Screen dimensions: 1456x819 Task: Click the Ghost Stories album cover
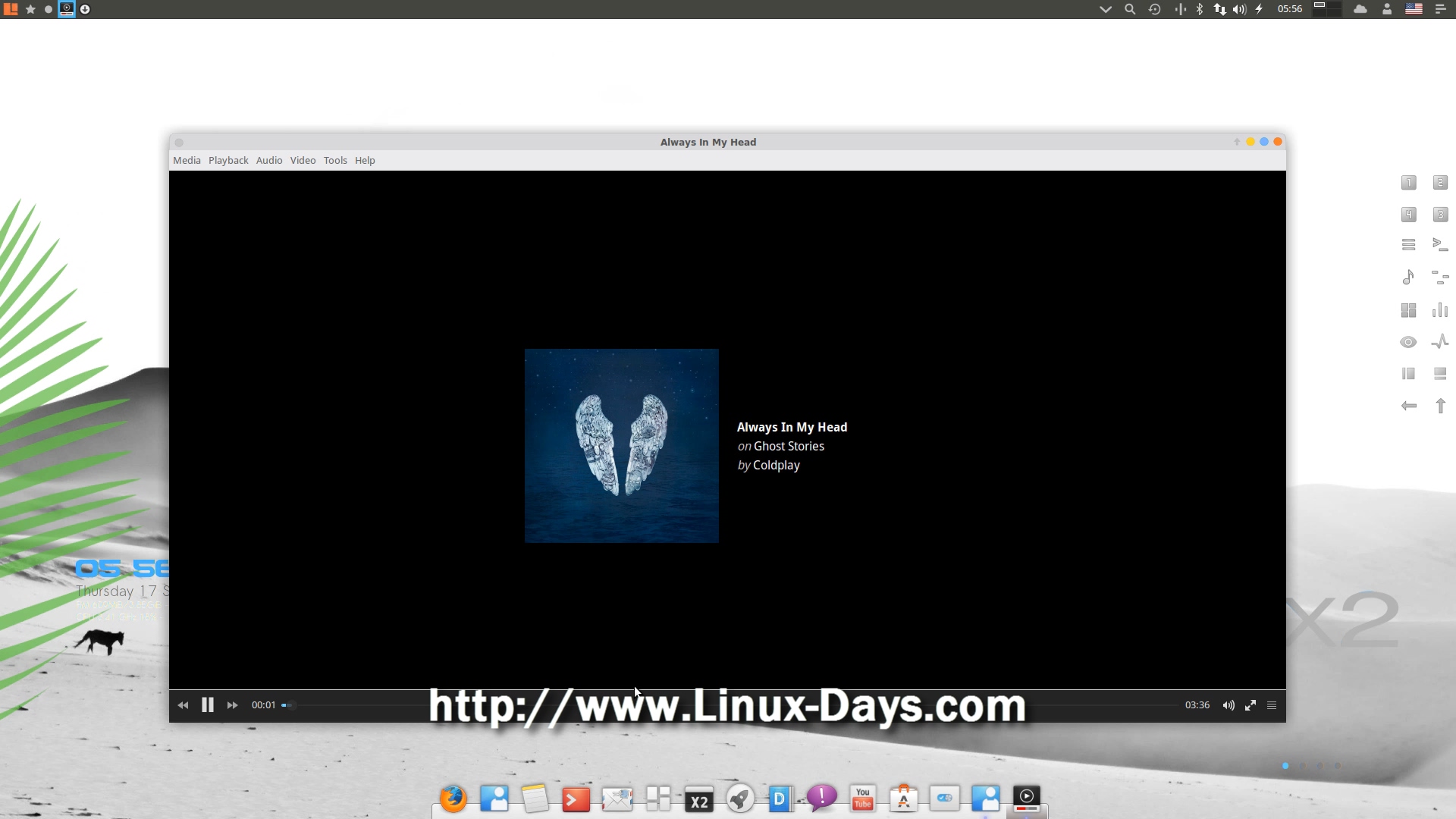pyautogui.click(x=622, y=446)
